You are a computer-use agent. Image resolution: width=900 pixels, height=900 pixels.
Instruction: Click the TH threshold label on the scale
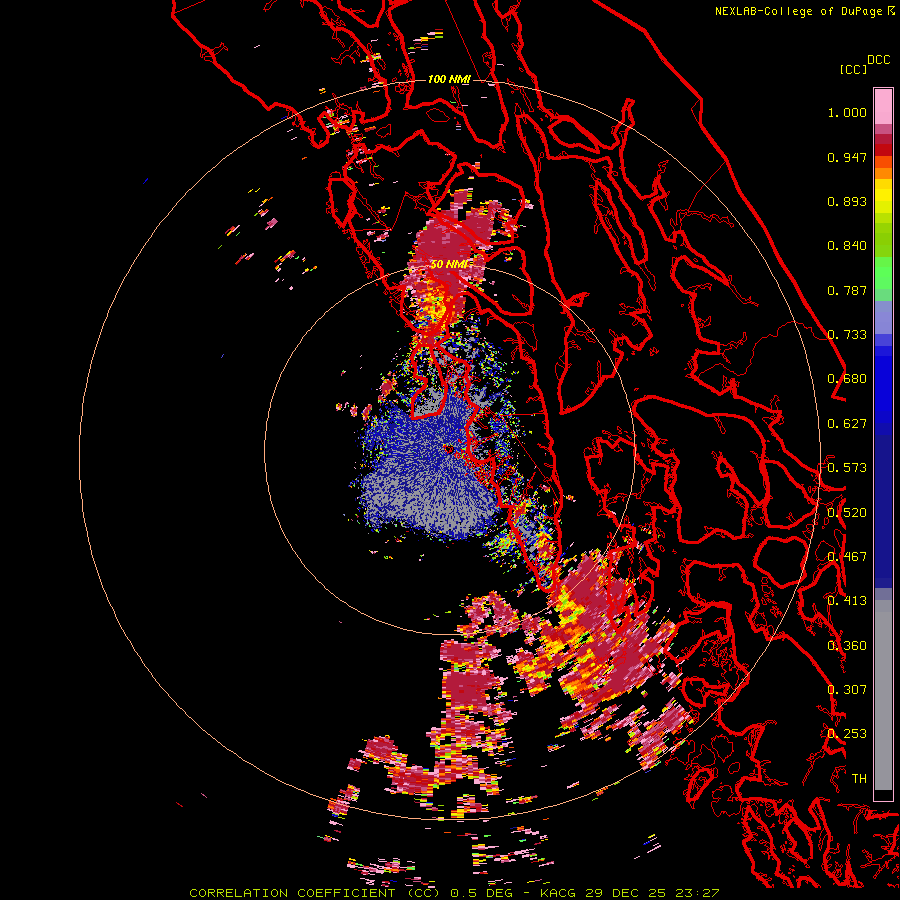(x=859, y=779)
